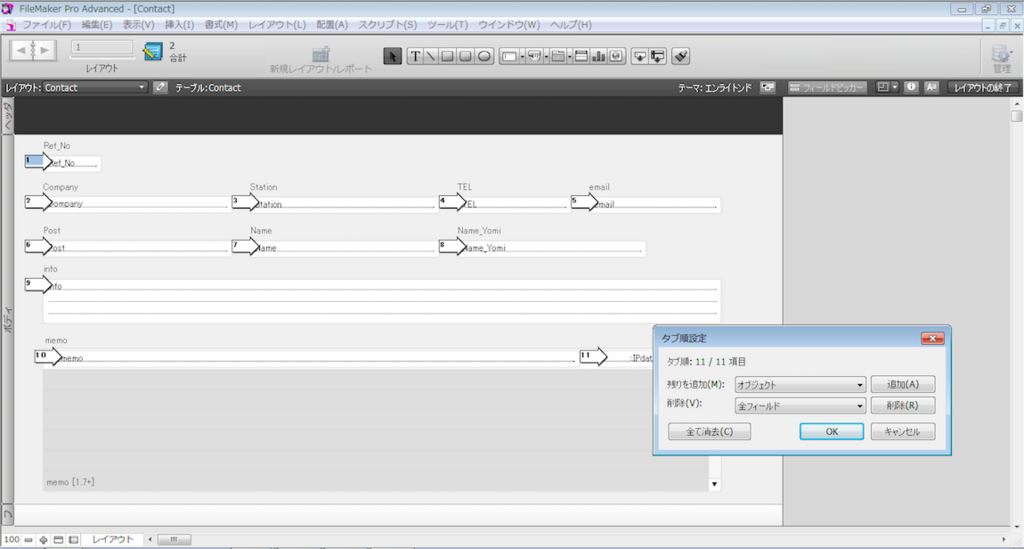Click the OK button in dialog

point(831,431)
